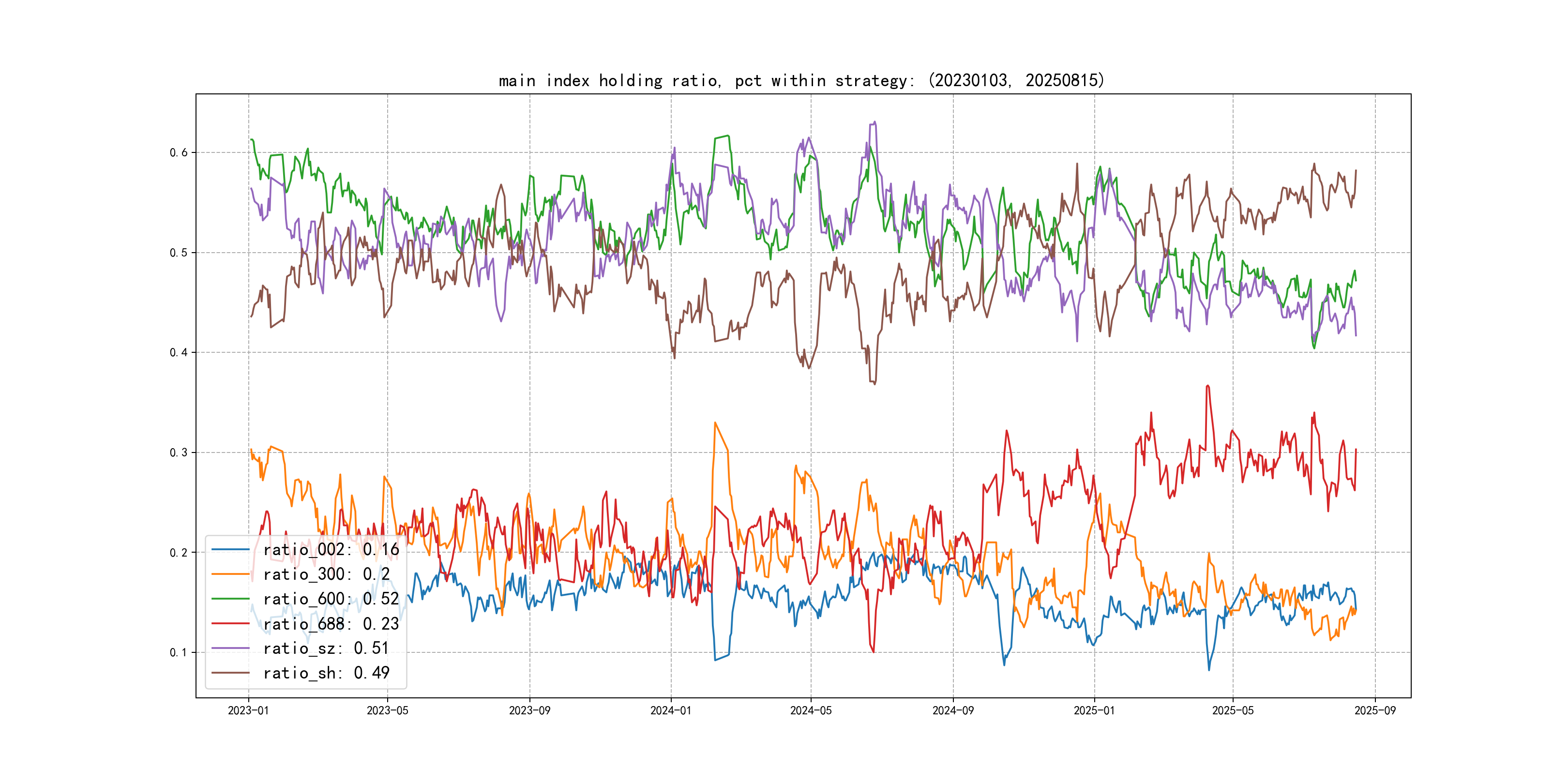Click the 2024-01 x-axis tick label
Screen dimensions: 1568x784
pyautogui.click(x=671, y=710)
